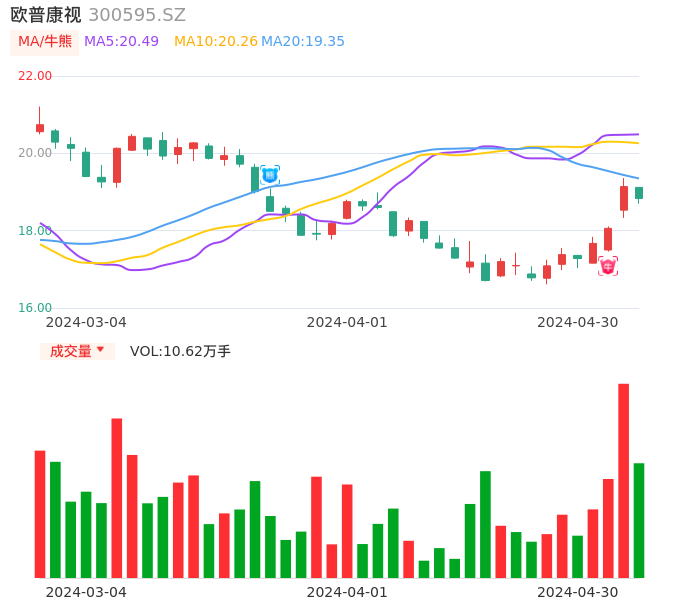The width and height of the screenshot is (686, 606).
Task: Select the tallest red volume bar
Action: click(623, 480)
